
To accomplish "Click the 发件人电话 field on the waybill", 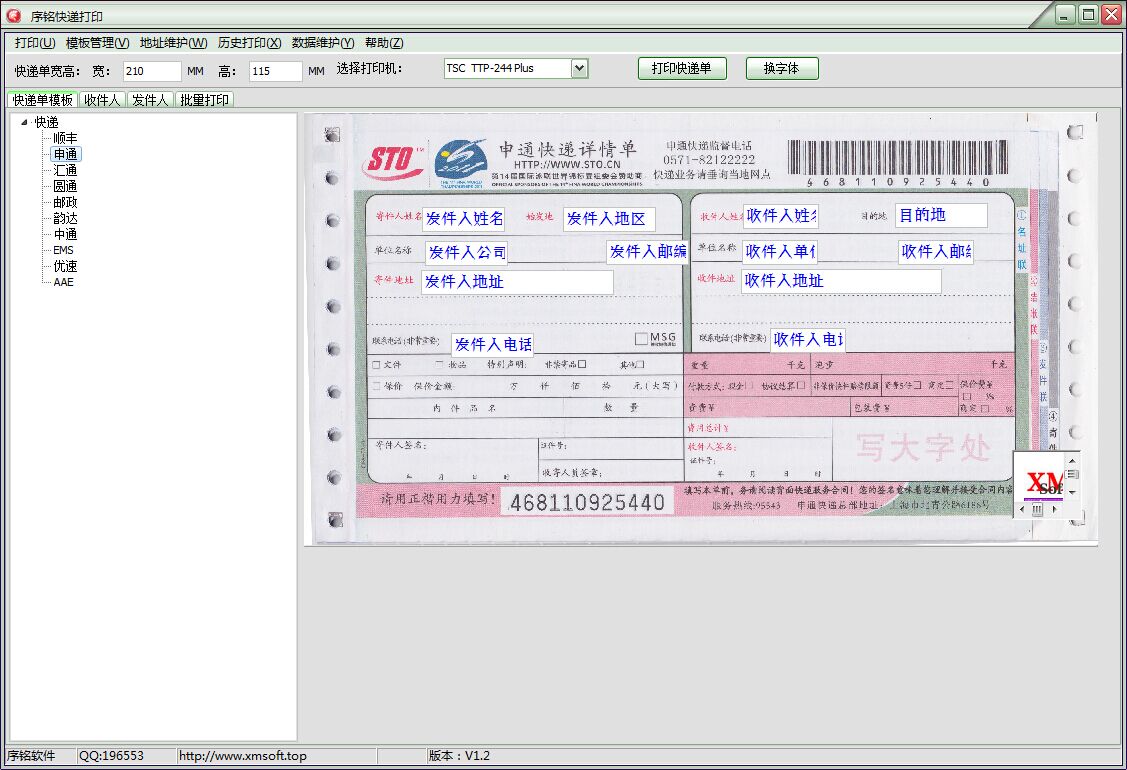I will (493, 344).
